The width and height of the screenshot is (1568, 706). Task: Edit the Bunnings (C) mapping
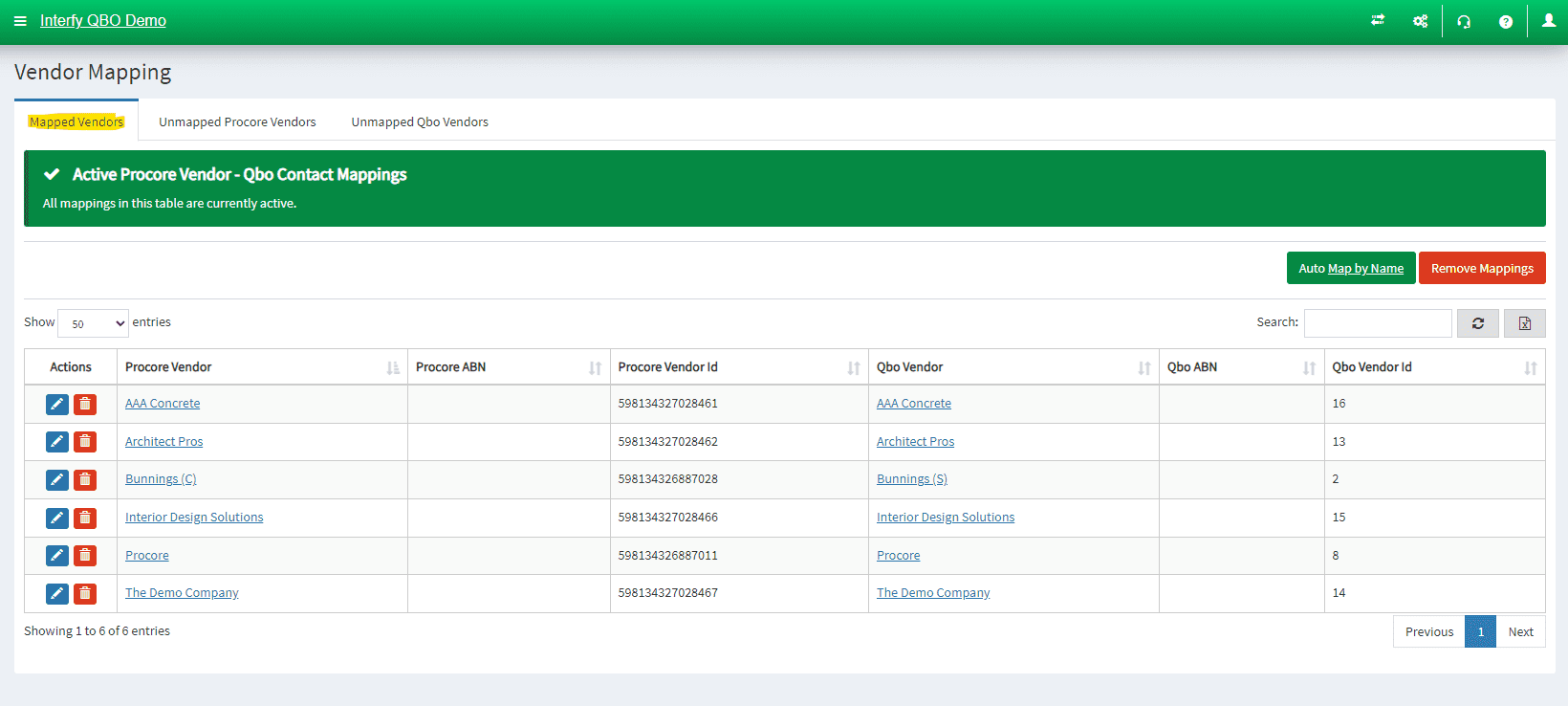click(x=57, y=480)
